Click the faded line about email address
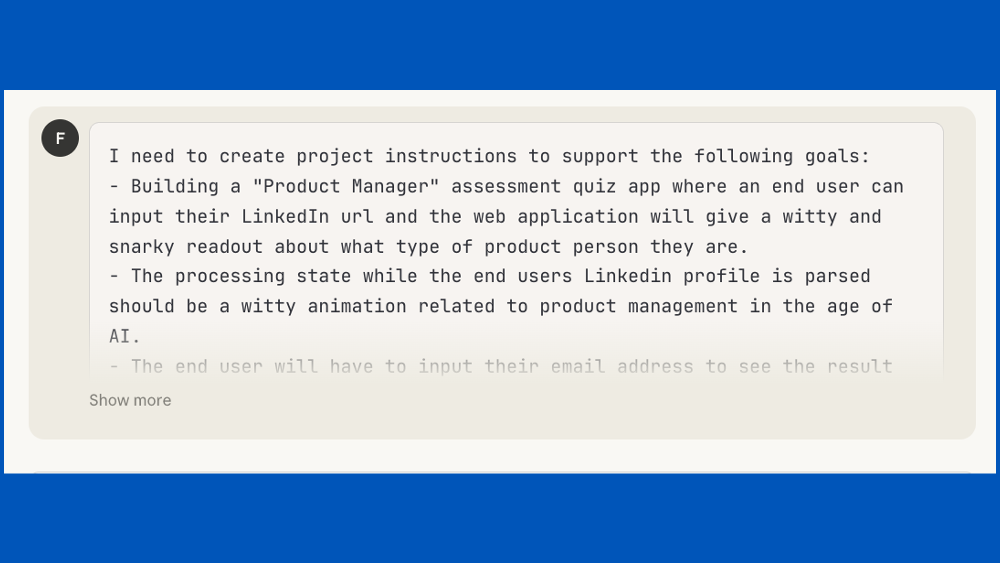 click(x=500, y=366)
